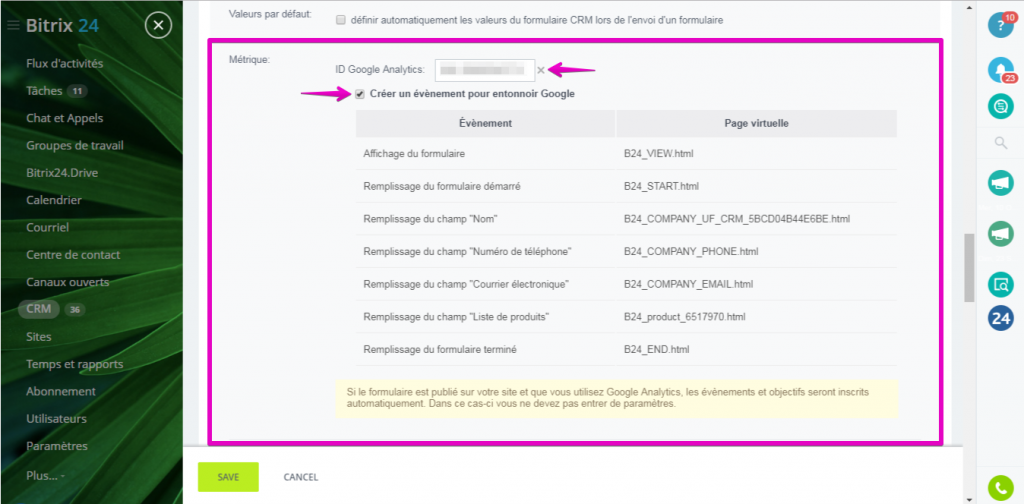This screenshot has height=504, width=1024.
Task: Toggle 'Créer un évènement pour entonnoir Google' checkbox
Action: tap(360, 94)
